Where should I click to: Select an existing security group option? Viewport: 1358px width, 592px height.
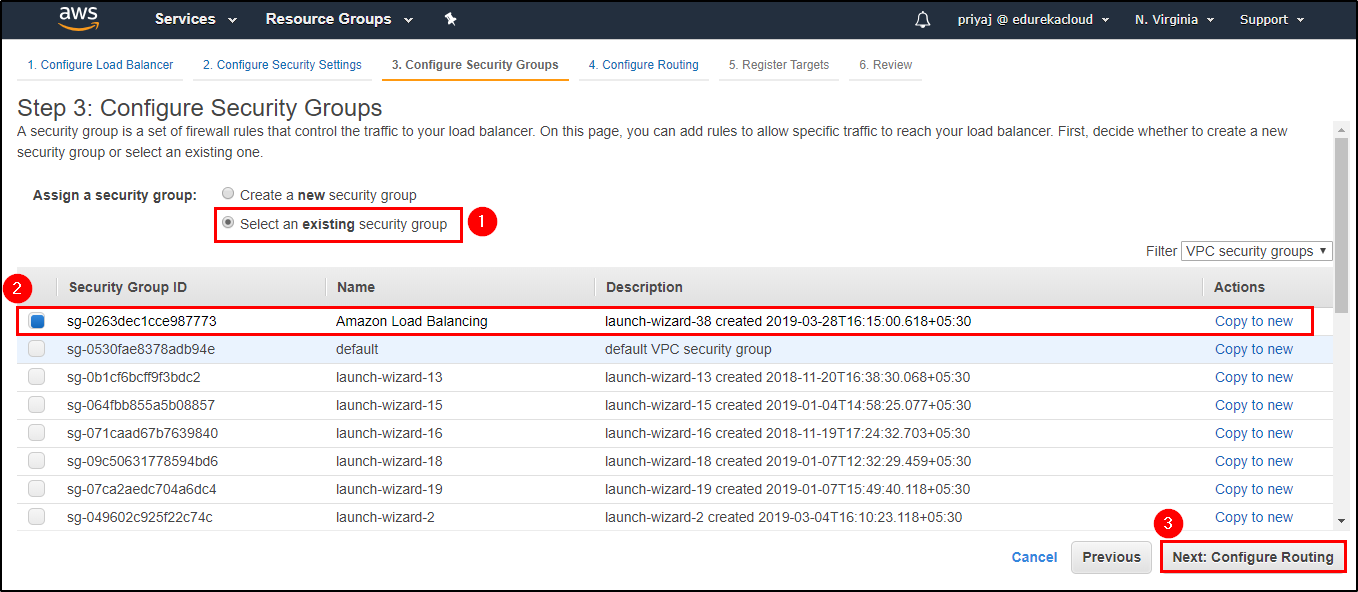(x=228, y=224)
